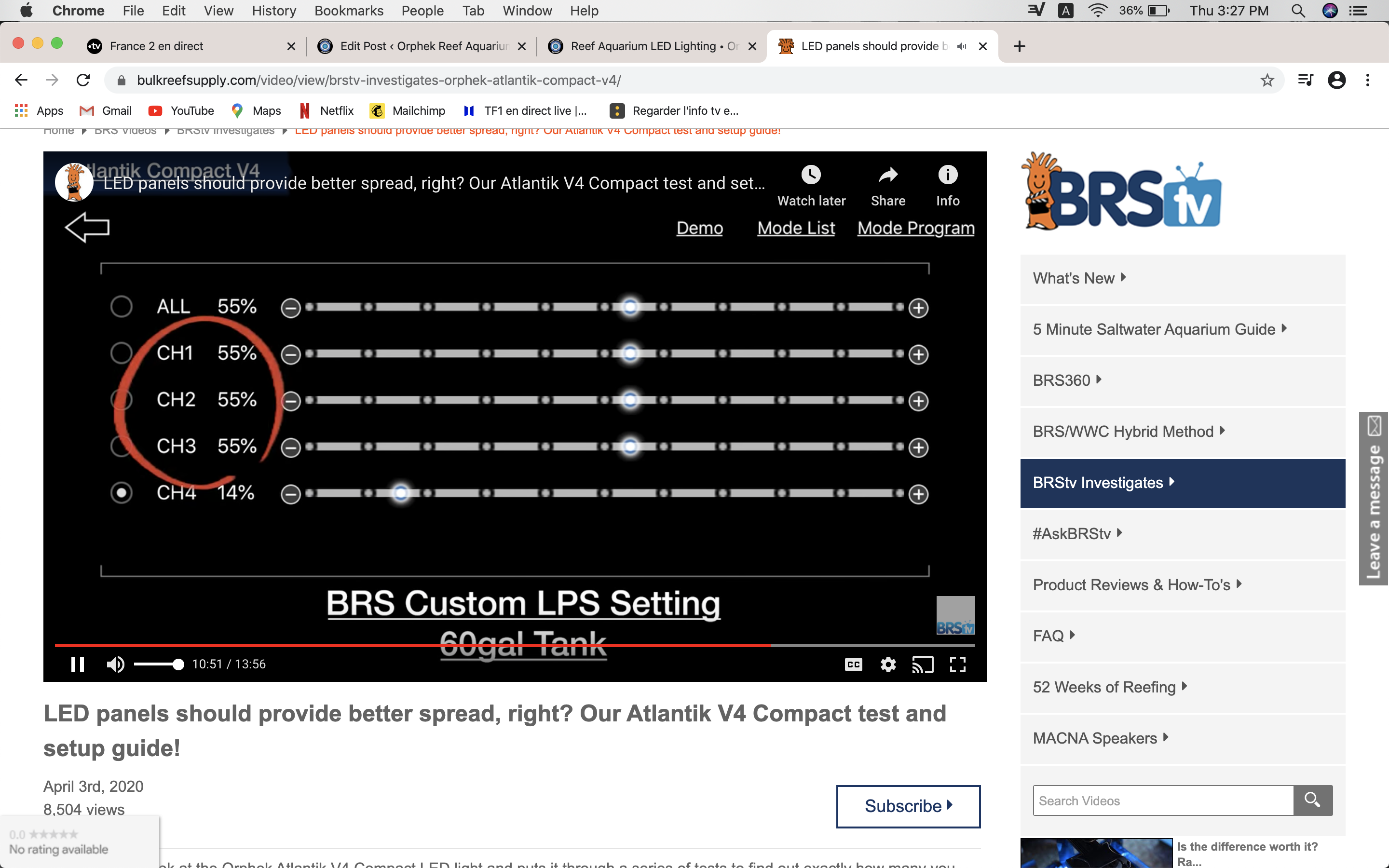The image size is (1389, 868).
Task: Expand 5 Minute Saltwater Aquarium Guide
Action: coord(1183,329)
